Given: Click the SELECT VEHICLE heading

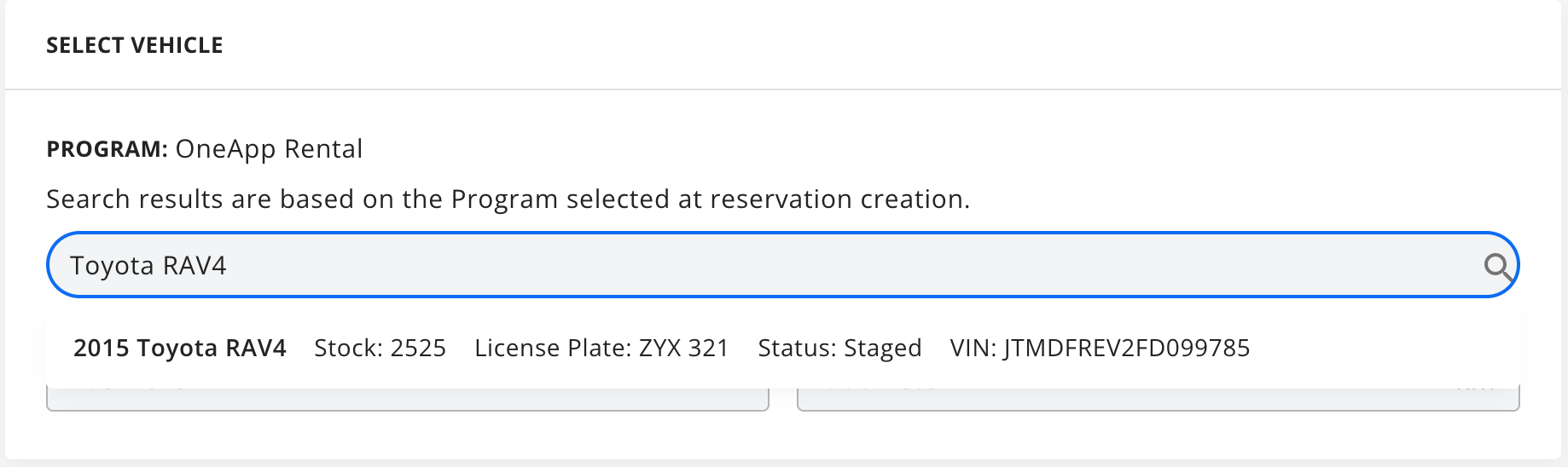Looking at the screenshot, I should pyautogui.click(x=135, y=45).
